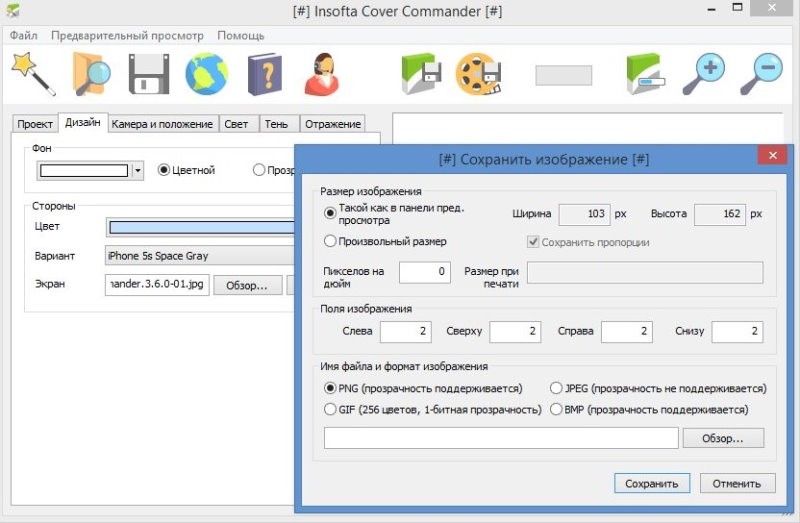Image resolution: width=800 pixels, height=523 pixels.
Task: Choose the Произвольный размер radio option
Action: tap(331, 241)
